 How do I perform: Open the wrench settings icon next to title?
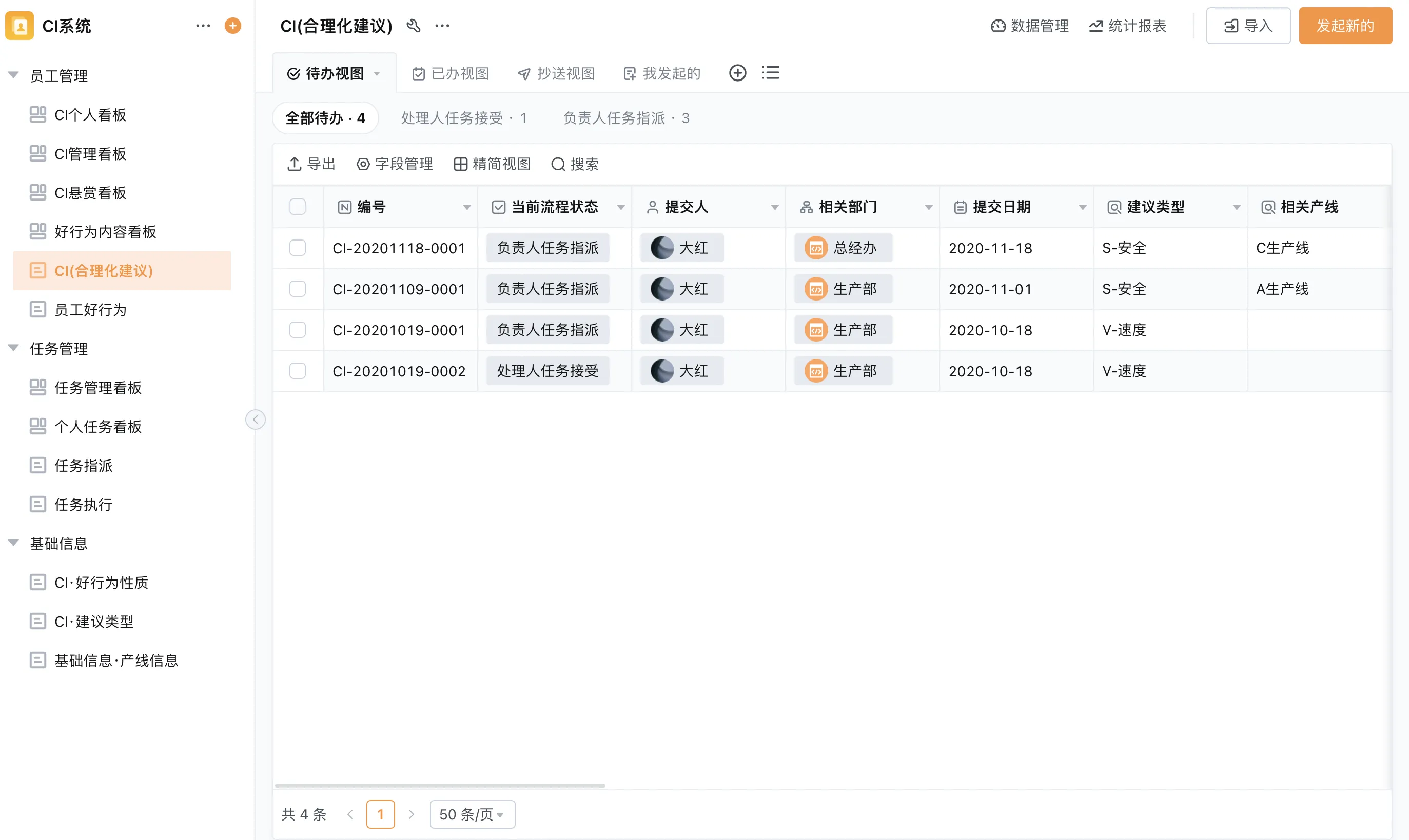tap(414, 26)
